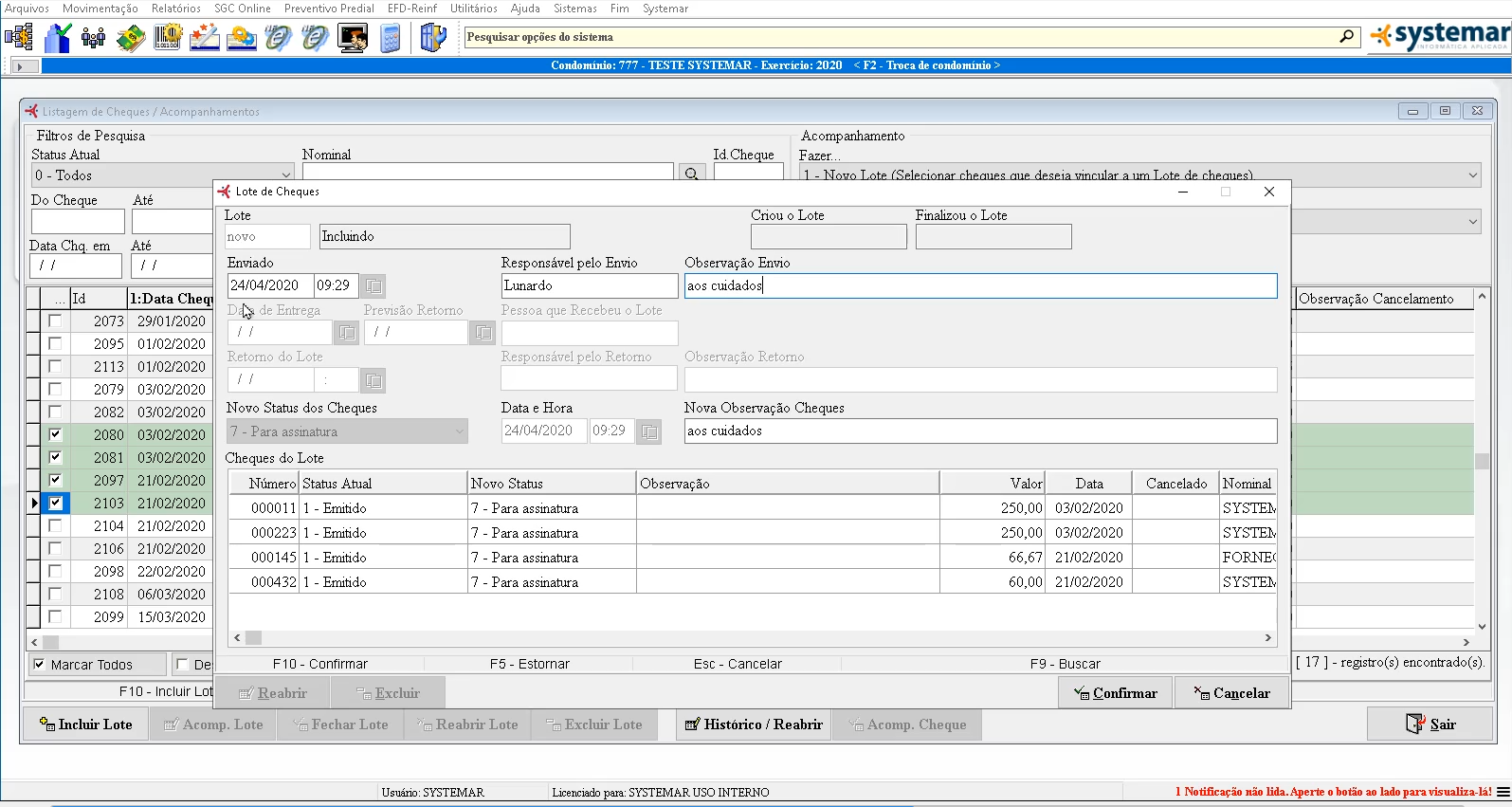The height and width of the screenshot is (807, 1512).
Task: Open the Fazer acompanhamento dropdown
Action: [x=1472, y=175]
